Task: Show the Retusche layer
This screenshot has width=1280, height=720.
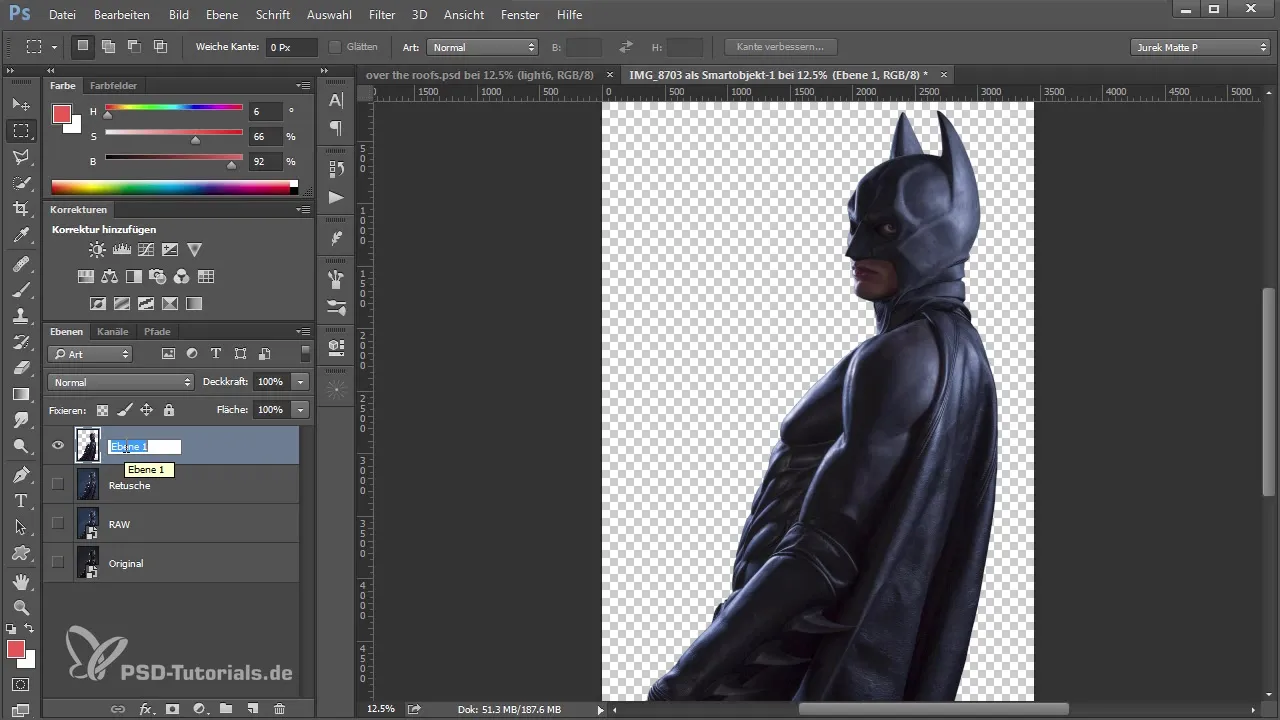Action: (58, 485)
